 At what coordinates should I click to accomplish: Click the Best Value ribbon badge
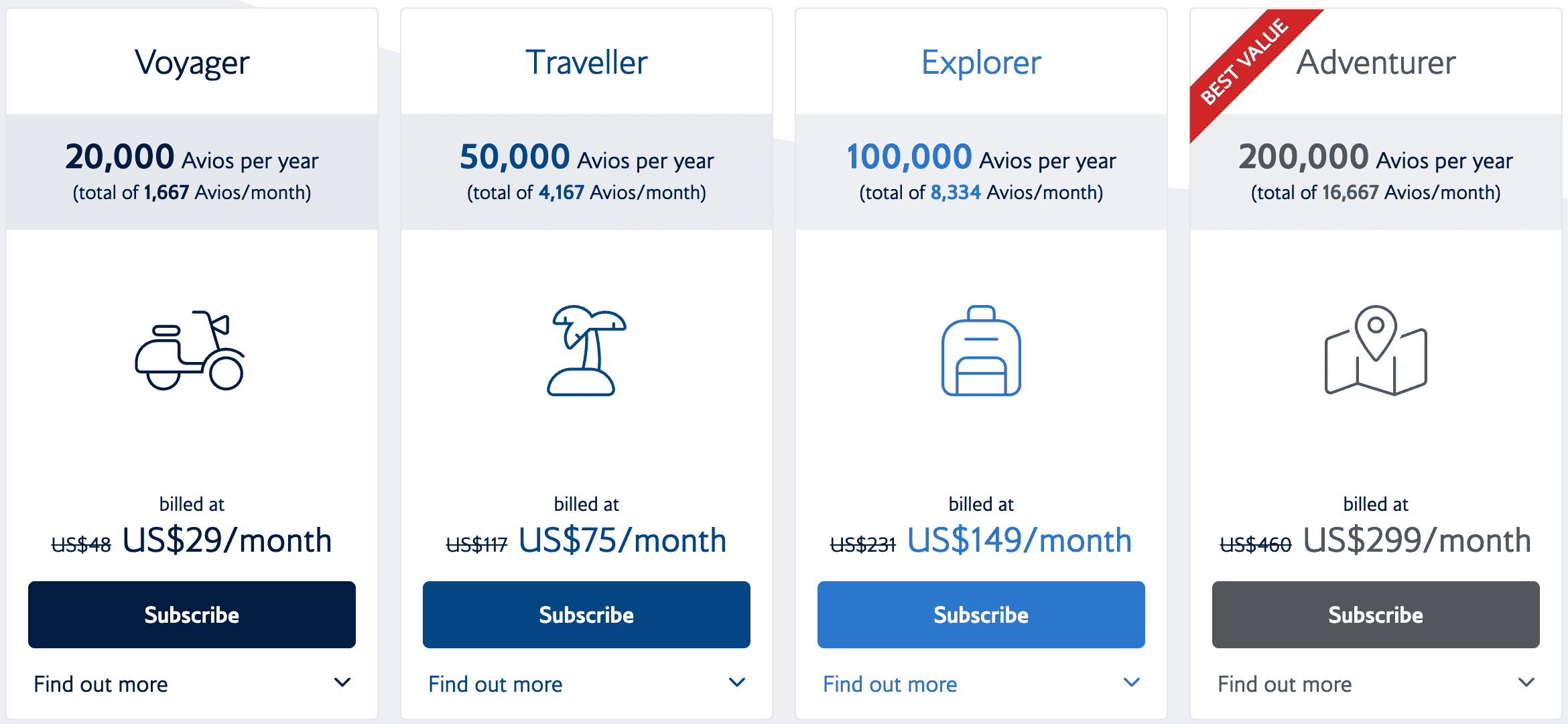(1244, 63)
